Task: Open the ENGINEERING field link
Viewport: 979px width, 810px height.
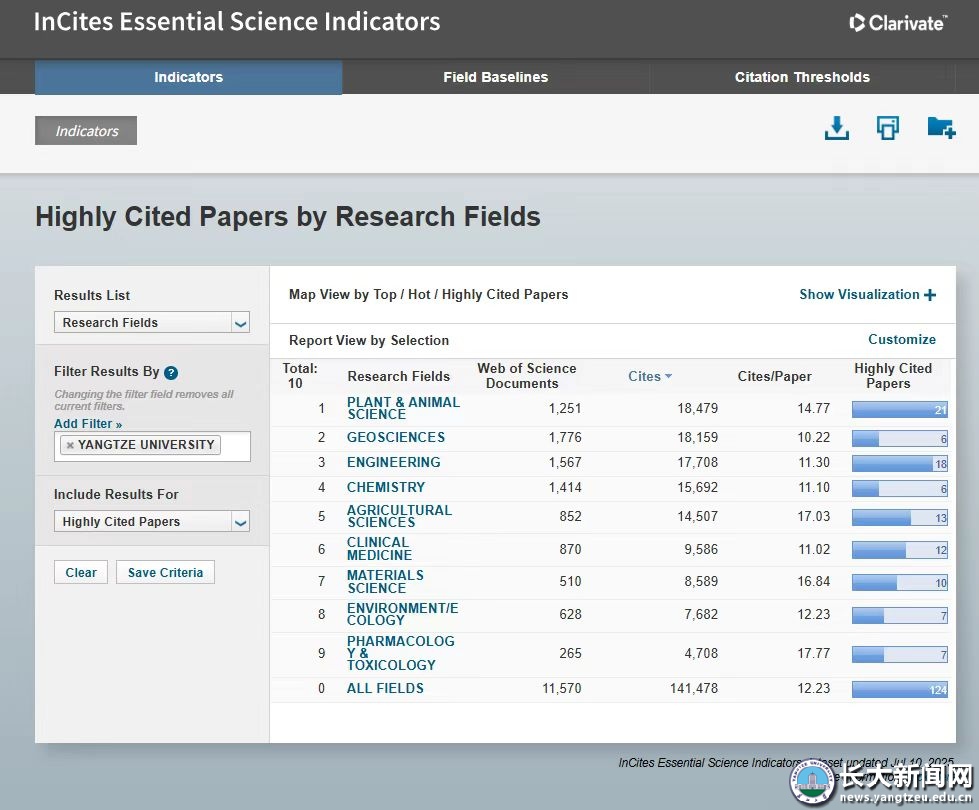Action: pyautogui.click(x=394, y=462)
